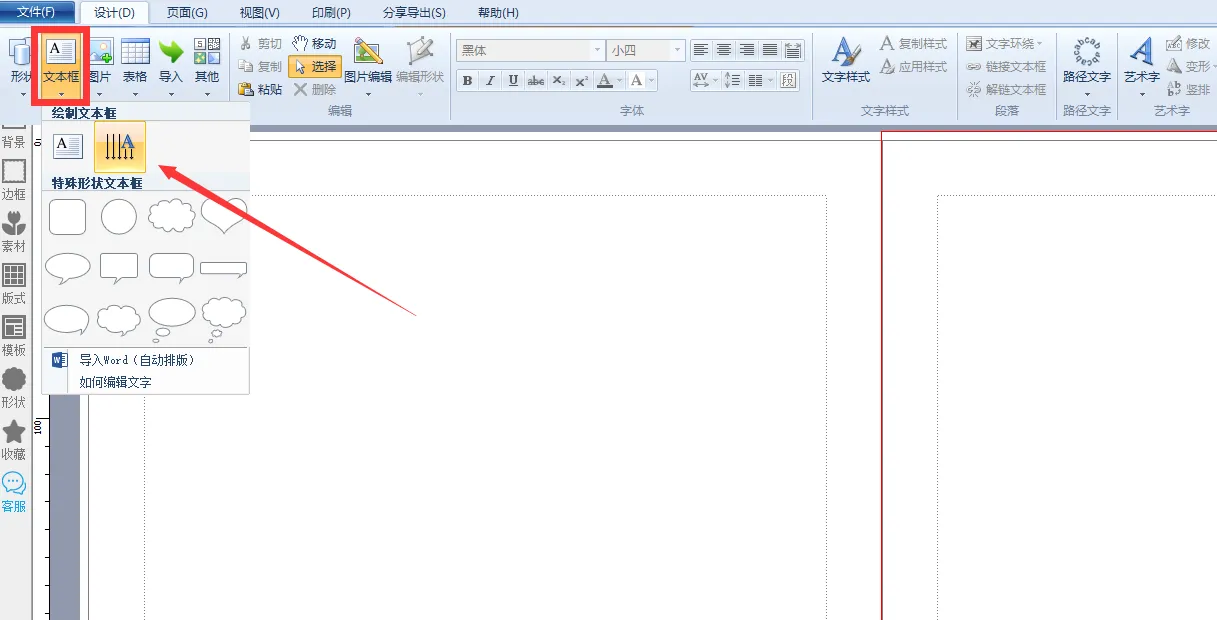Click the 图片编辑 image edit tool

pos(368,66)
